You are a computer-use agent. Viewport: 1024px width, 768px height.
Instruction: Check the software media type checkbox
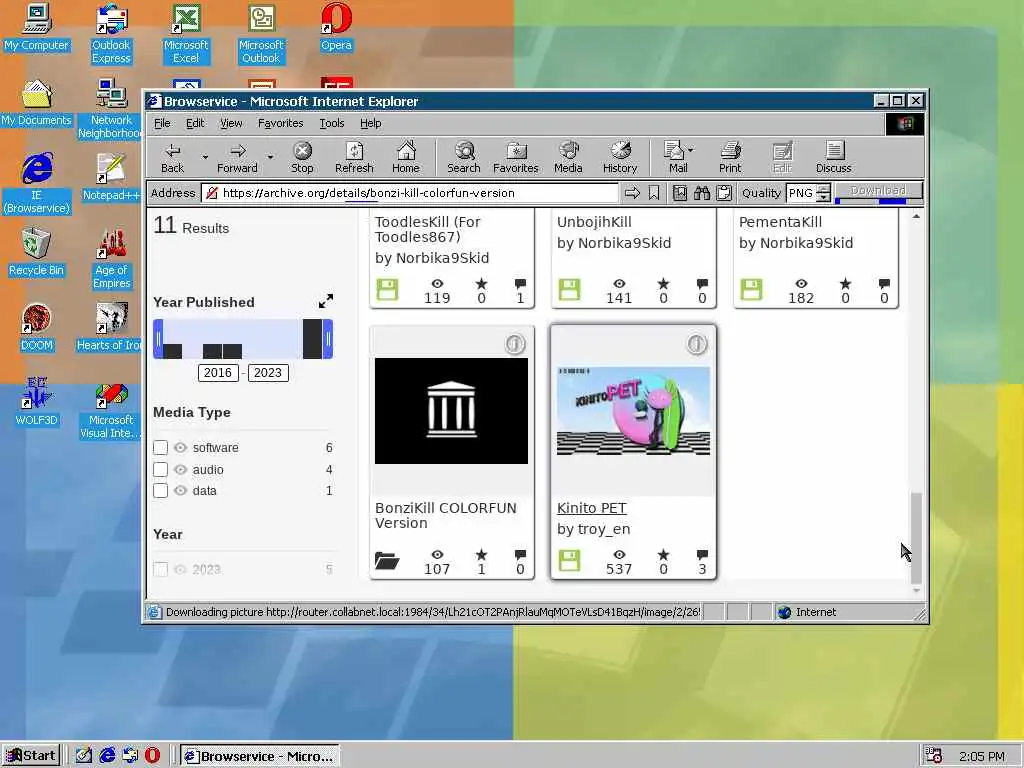(160, 447)
